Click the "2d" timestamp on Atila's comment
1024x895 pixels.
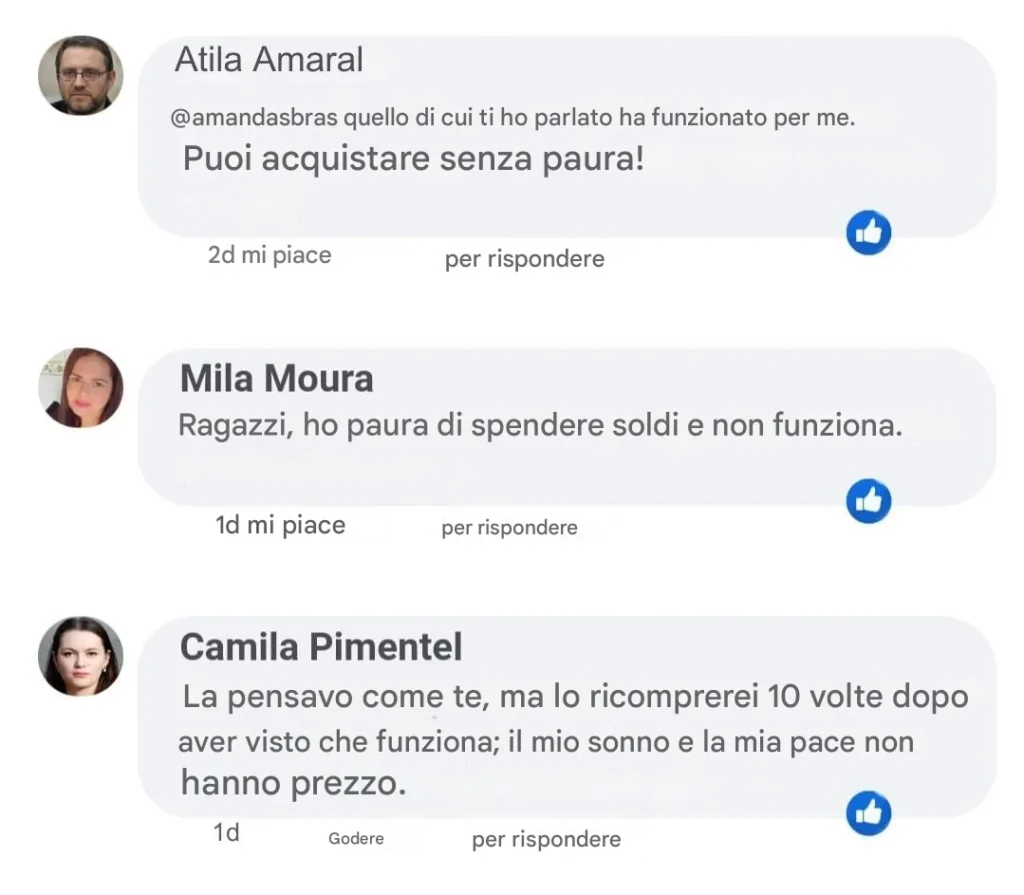tap(221, 255)
